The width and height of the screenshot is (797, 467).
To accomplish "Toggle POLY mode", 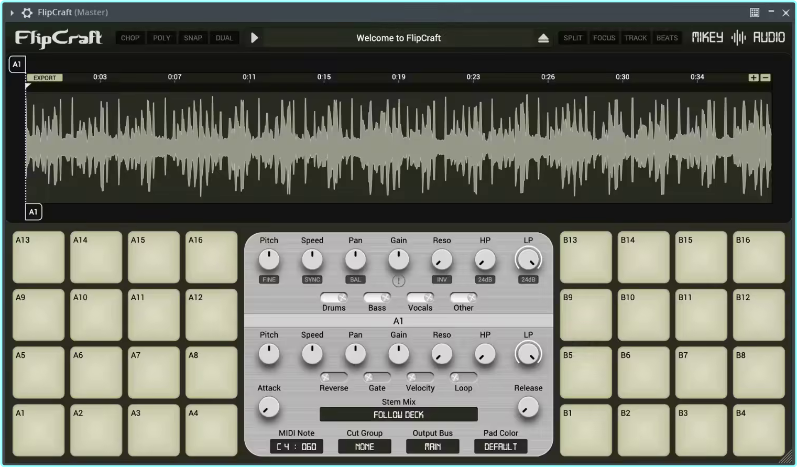I will point(162,38).
